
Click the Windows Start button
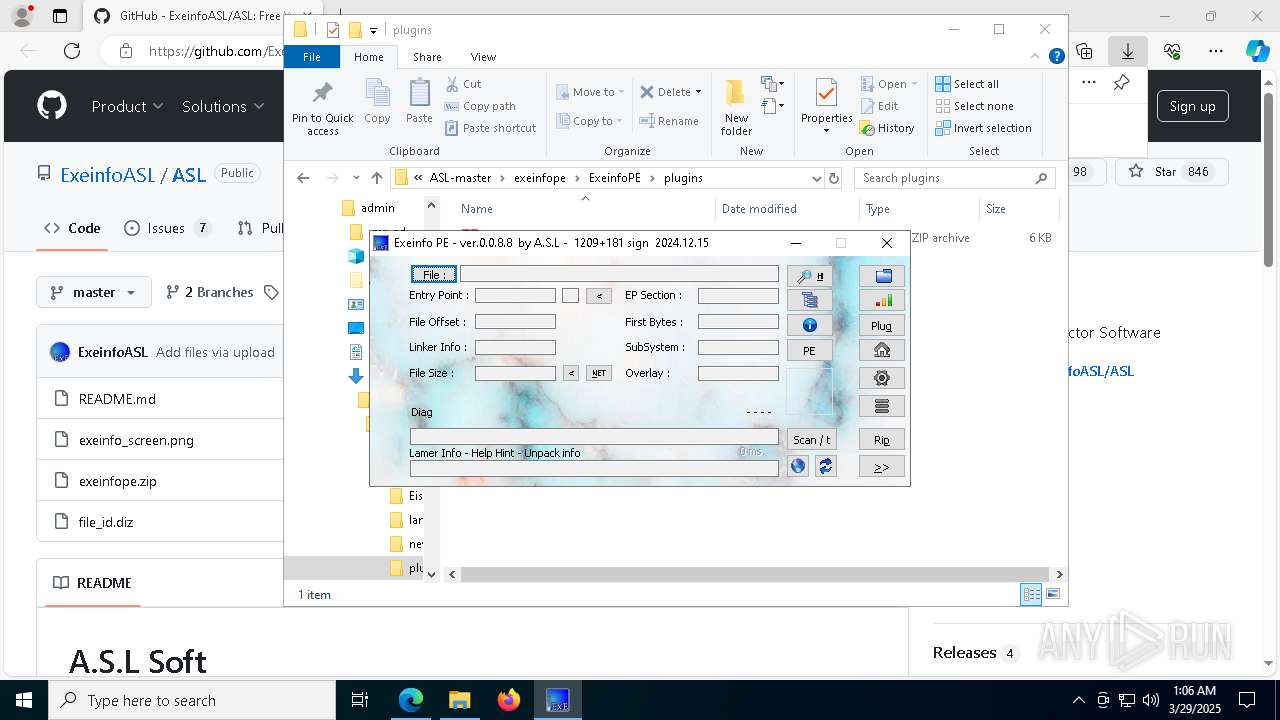click(x=24, y=700)
